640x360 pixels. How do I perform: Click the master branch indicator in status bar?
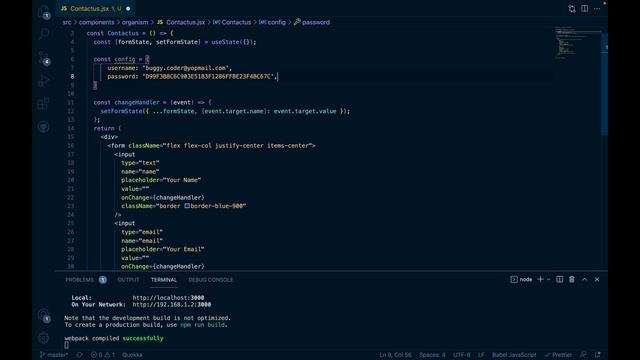click(53, 355)
